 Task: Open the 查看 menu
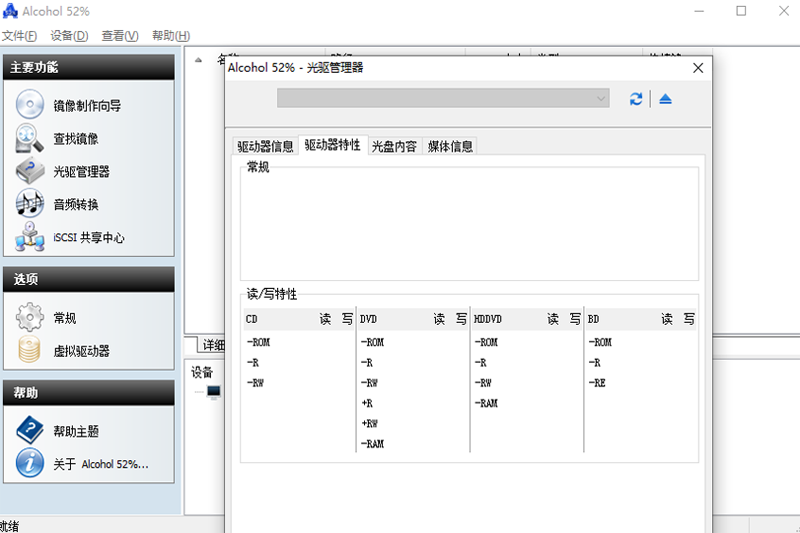point(119,36)
